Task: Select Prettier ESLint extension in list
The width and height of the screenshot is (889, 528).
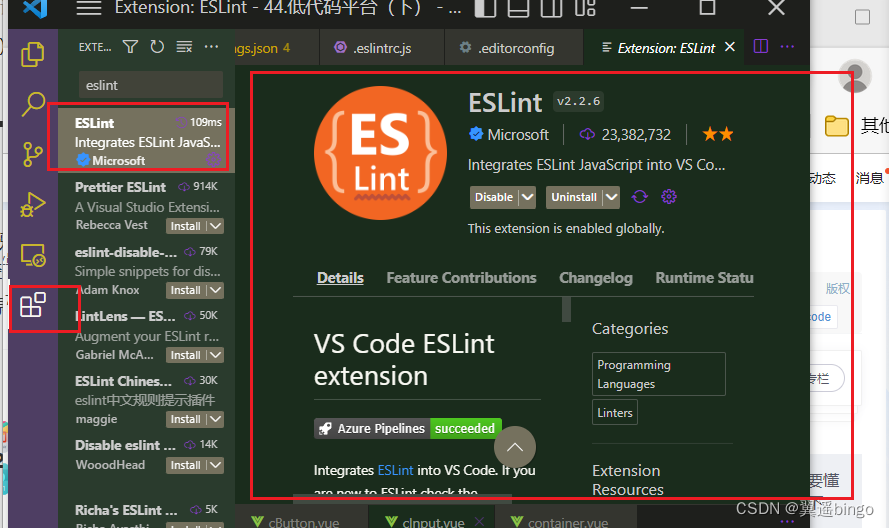Action: [x=146, y=205]
